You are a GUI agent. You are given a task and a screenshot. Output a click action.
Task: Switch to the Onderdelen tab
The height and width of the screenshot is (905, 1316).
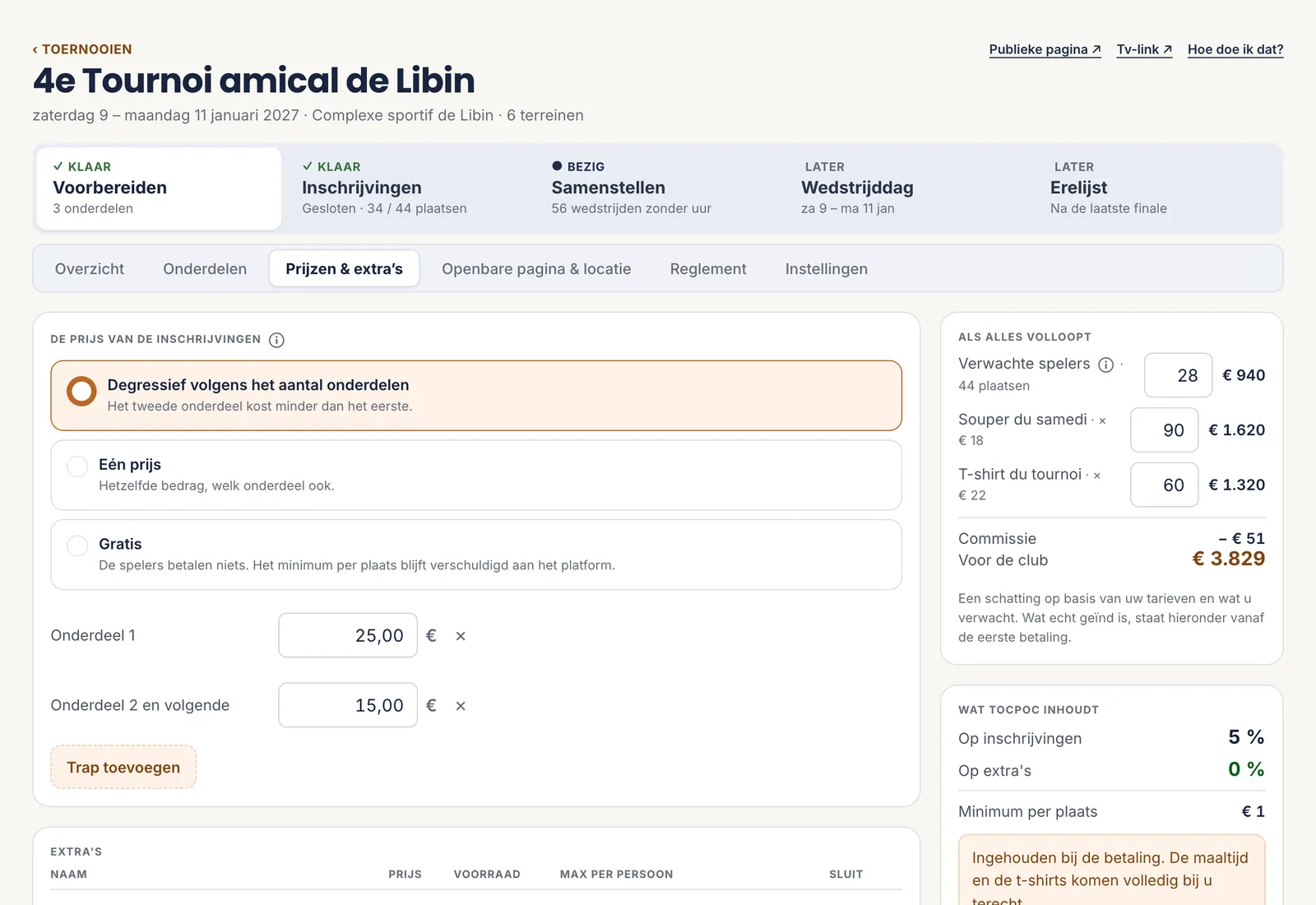205,269
